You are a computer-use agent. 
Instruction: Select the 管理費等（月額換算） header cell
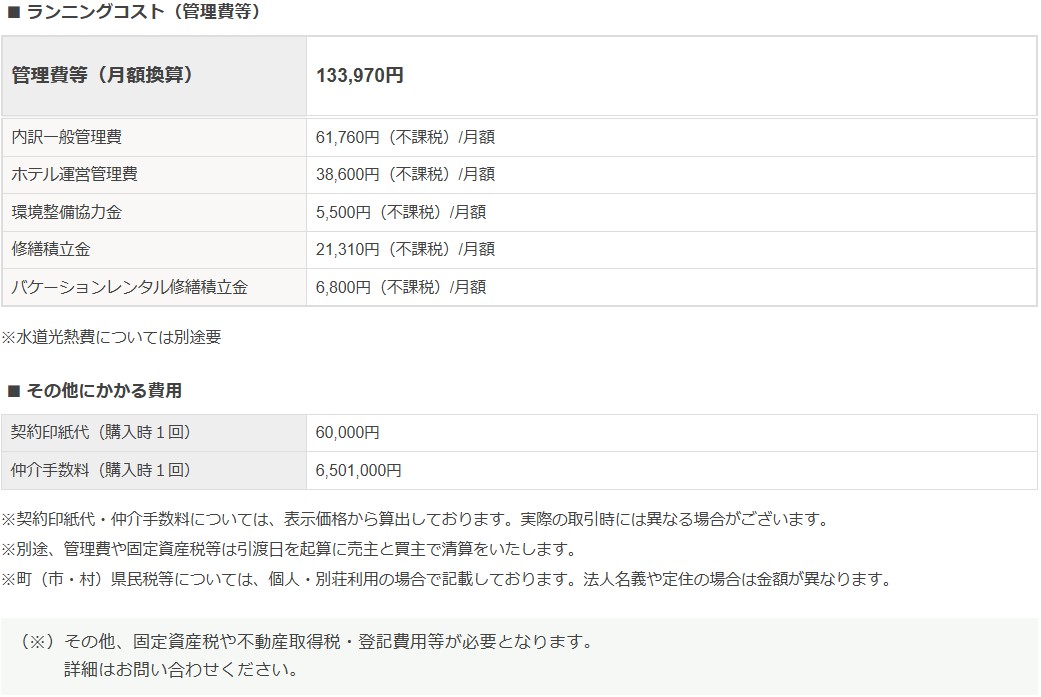click(x=102, y=76)
